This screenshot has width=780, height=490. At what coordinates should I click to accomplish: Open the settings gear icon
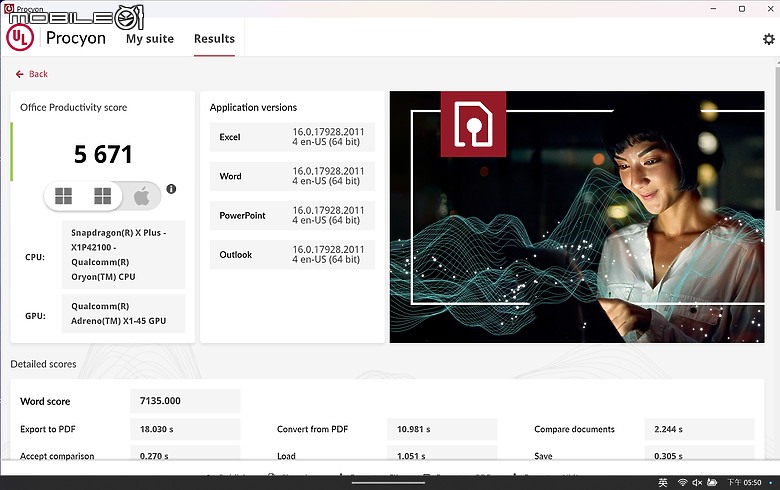769,39
